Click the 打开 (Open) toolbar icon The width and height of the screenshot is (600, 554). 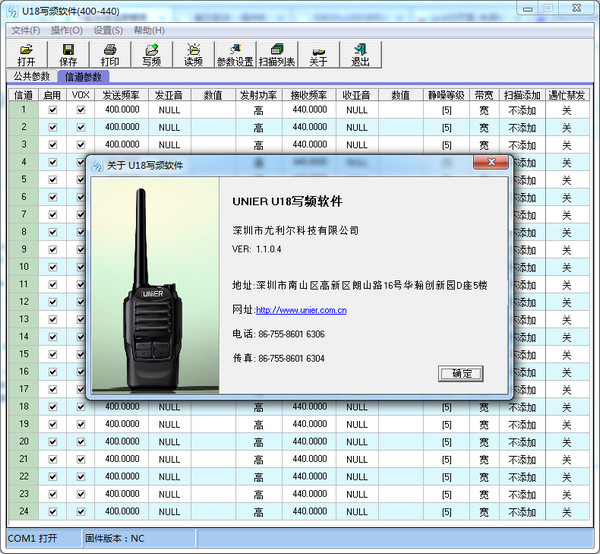point(26,55)
